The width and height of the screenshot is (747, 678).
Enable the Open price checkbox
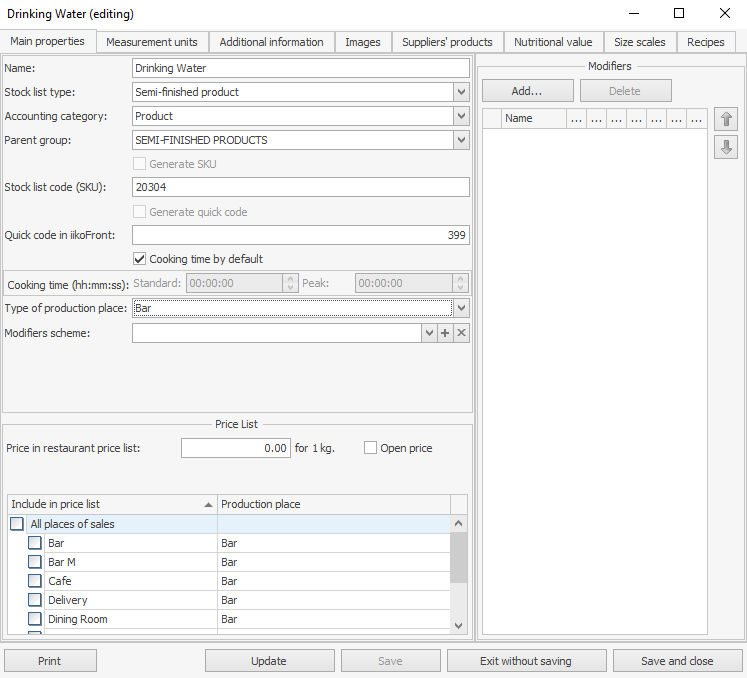coord(371,448)
